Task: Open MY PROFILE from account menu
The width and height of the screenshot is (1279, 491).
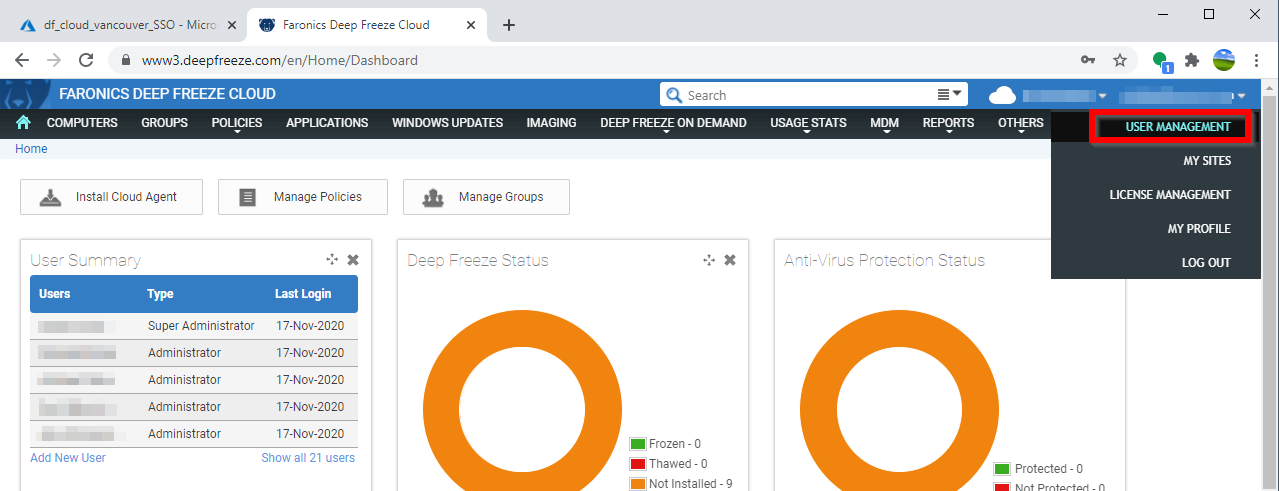Action: coord(1199,229)
